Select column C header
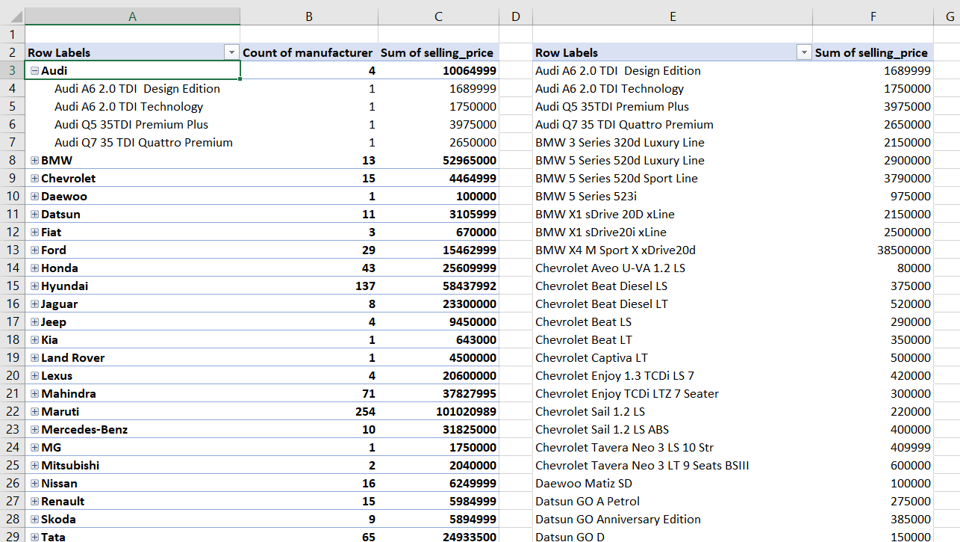The width and height of the screenshot is (960, 542). [x=438, y=16]
